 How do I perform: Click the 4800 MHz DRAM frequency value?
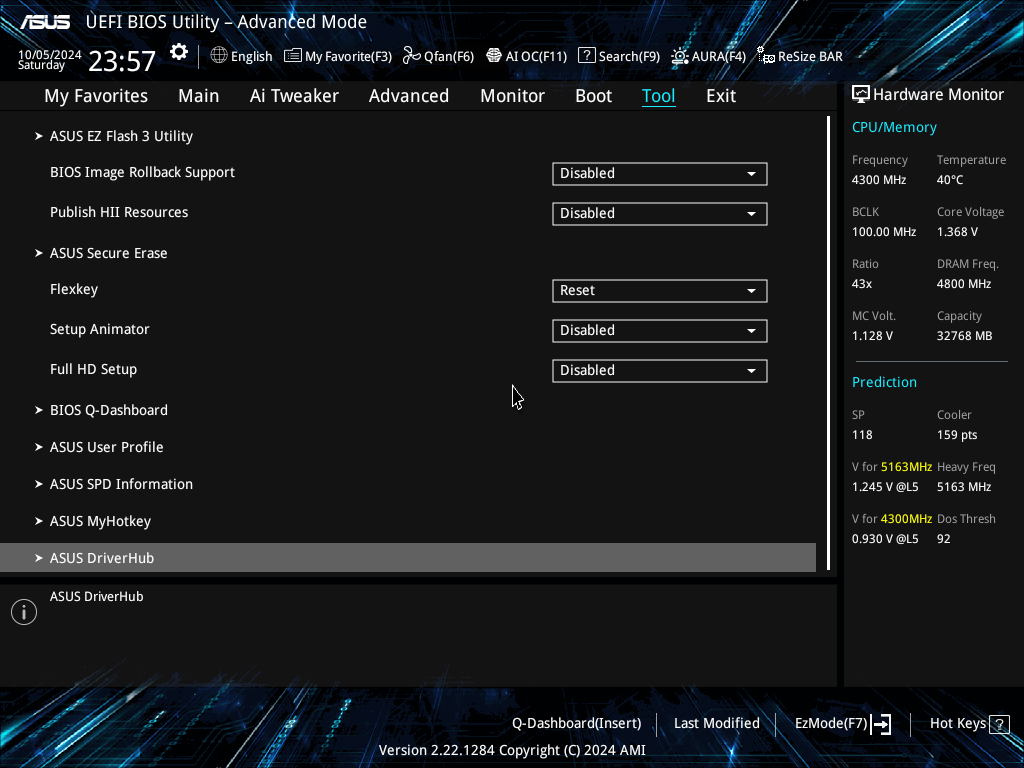pos(964,283)
